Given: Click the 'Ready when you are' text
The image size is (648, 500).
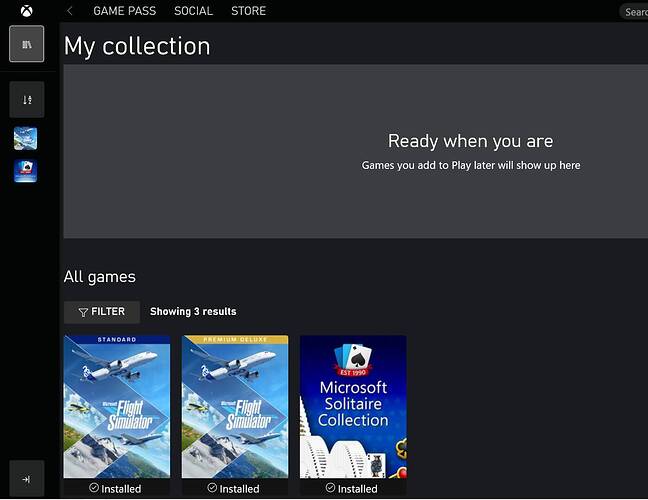Looking at the screenshot, I should pyautogui.click(x=470, y=141).
